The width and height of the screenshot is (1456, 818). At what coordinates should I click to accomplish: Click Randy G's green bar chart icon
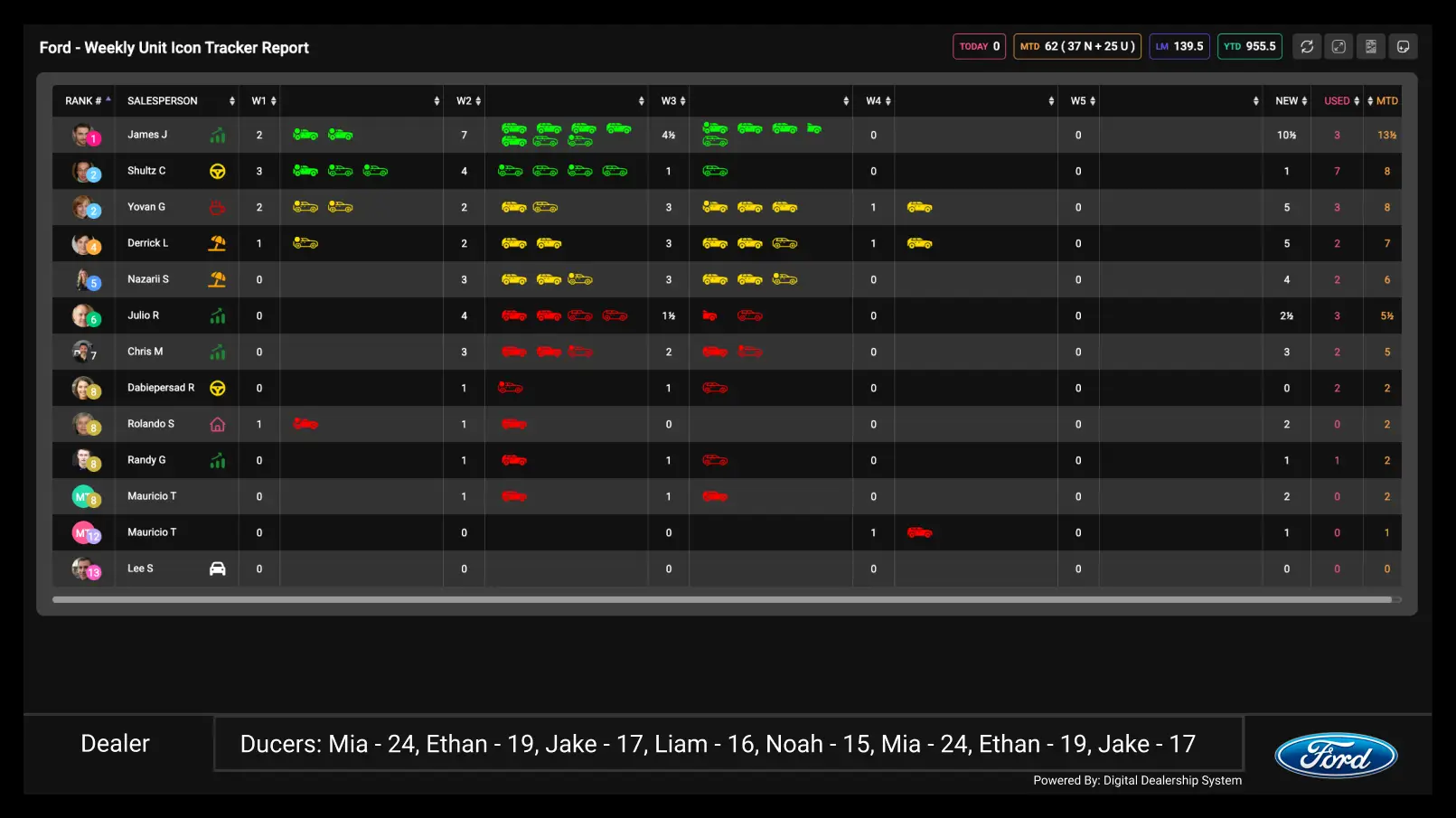pos(218,461)
